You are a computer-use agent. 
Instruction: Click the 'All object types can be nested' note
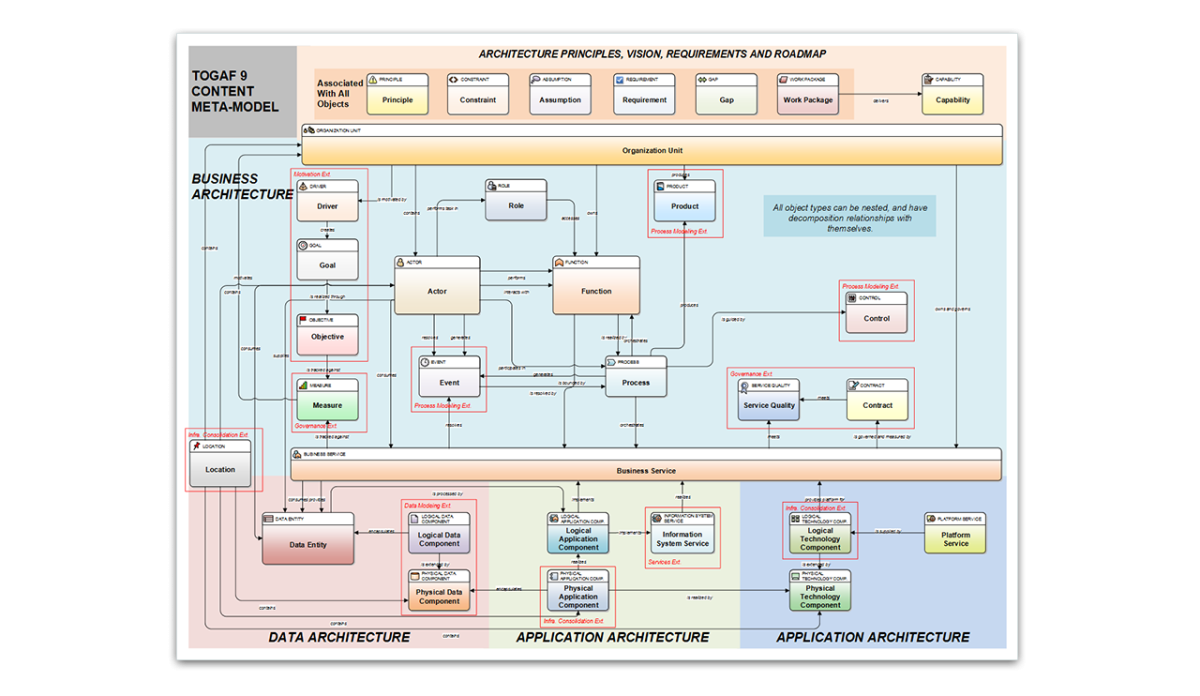pos(849,218)
